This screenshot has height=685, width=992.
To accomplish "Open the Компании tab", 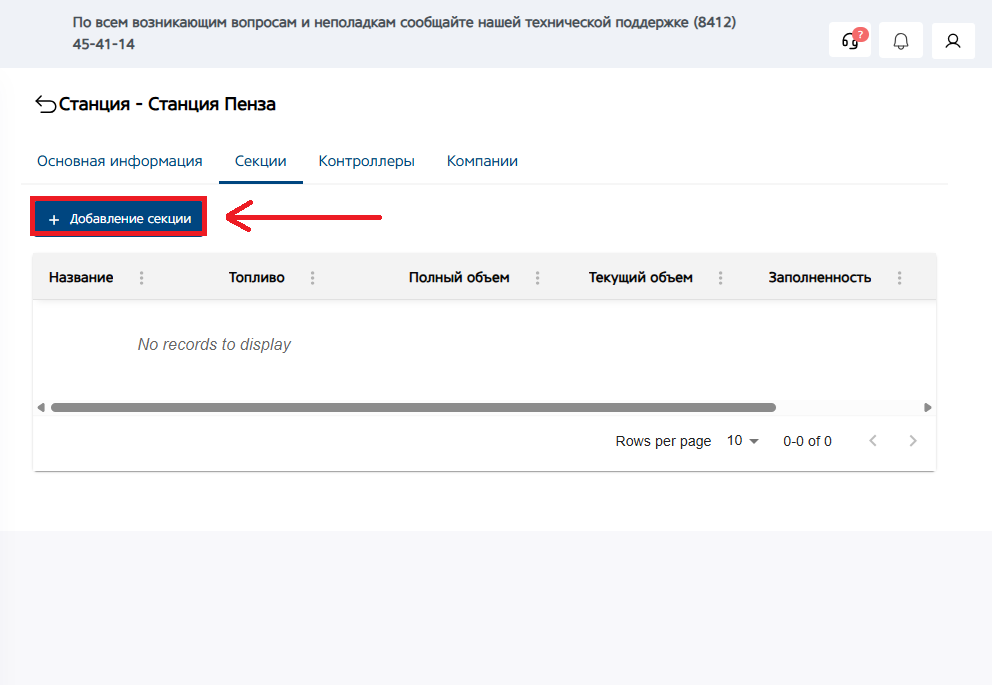I will tap(482, 161).
